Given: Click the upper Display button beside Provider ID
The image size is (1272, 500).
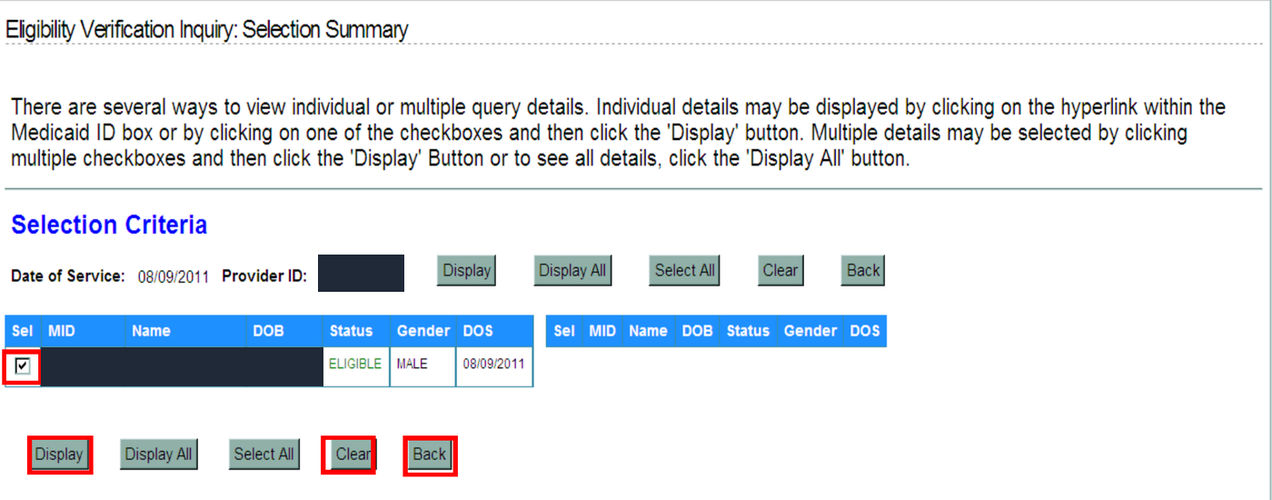Looking at the screenshot, I should (466, 271).
